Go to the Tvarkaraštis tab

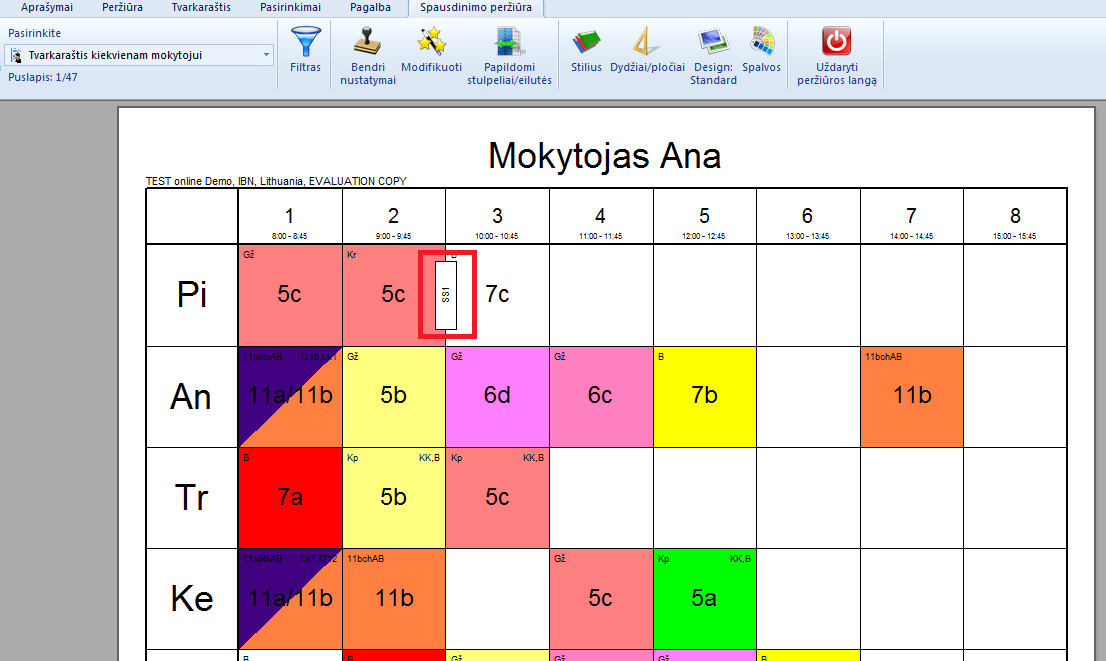pos(201,7)
